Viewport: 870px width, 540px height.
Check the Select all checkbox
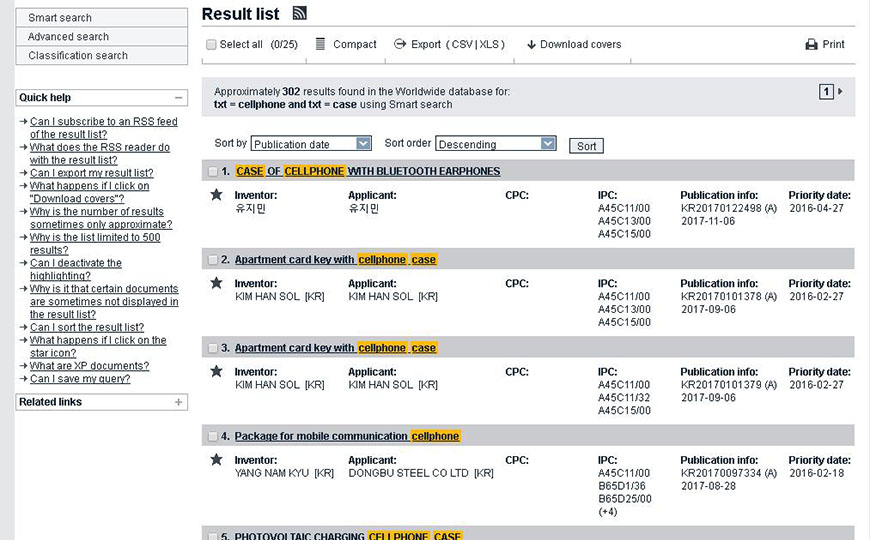[211, 45]
